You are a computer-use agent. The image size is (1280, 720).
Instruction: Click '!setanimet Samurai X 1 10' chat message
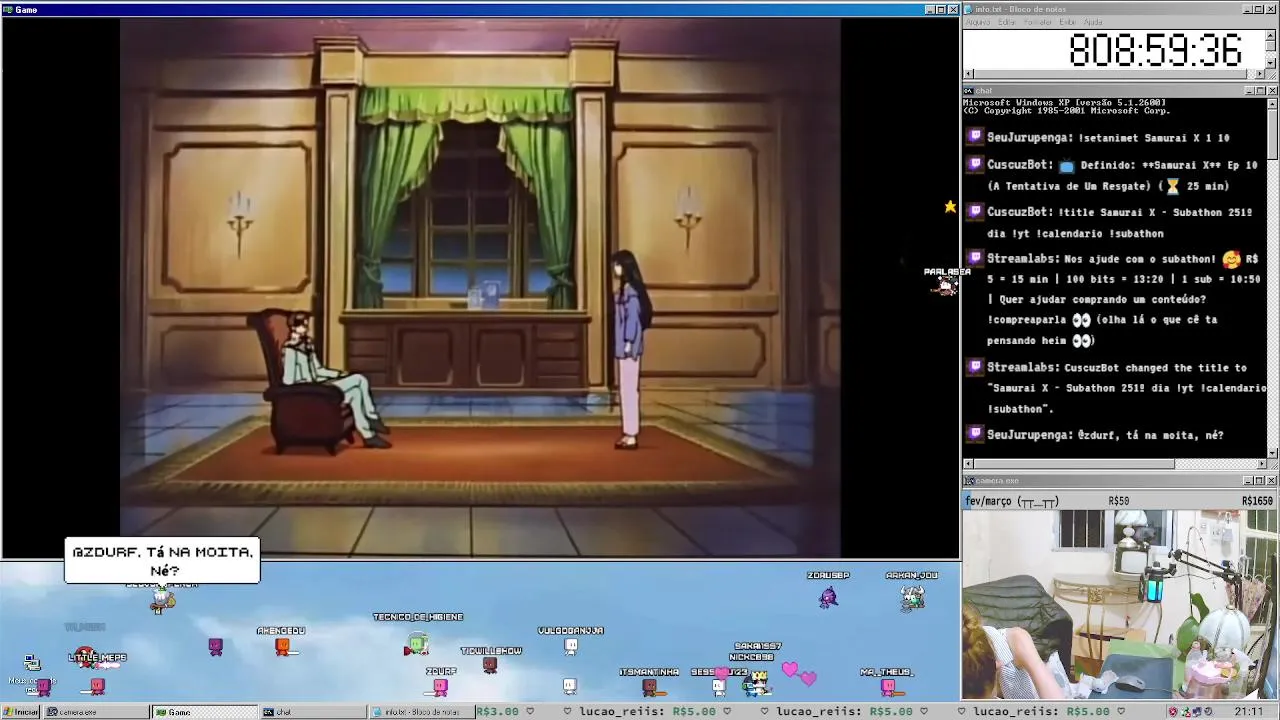1154,138
